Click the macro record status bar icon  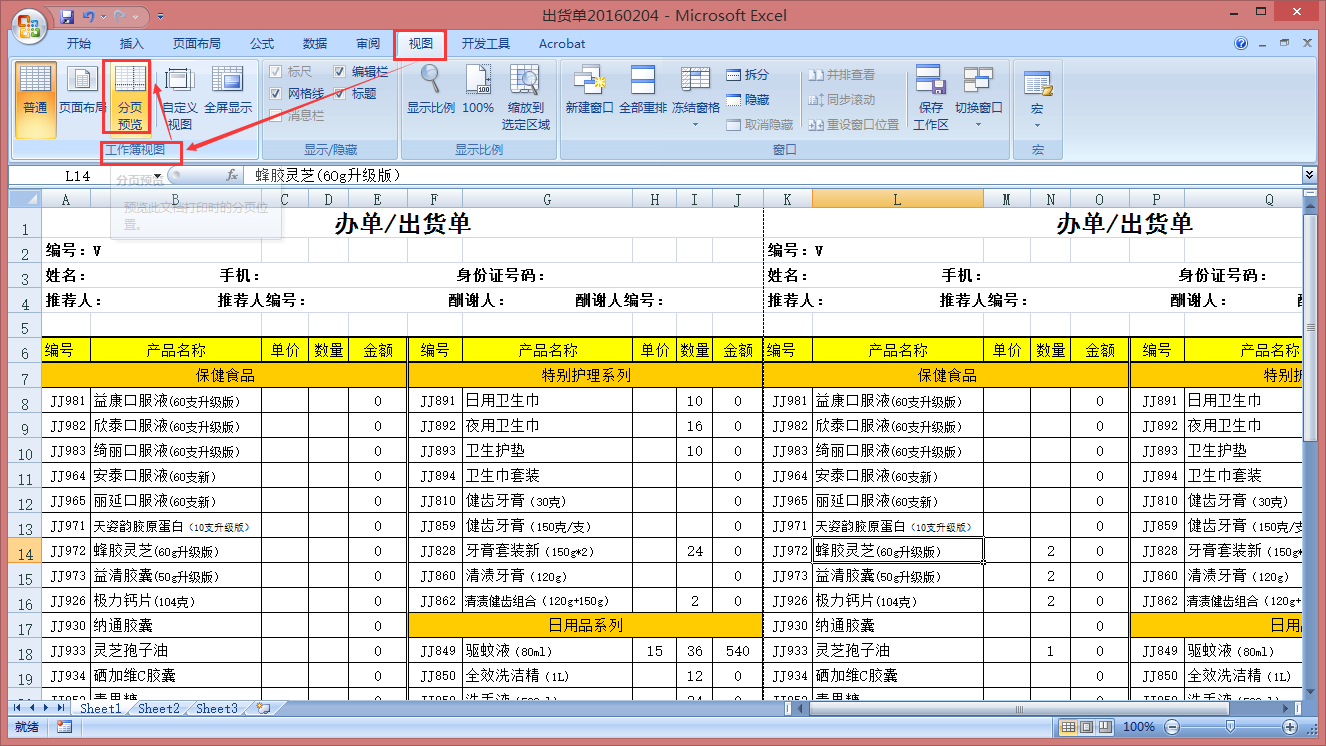tap(64, 727)
